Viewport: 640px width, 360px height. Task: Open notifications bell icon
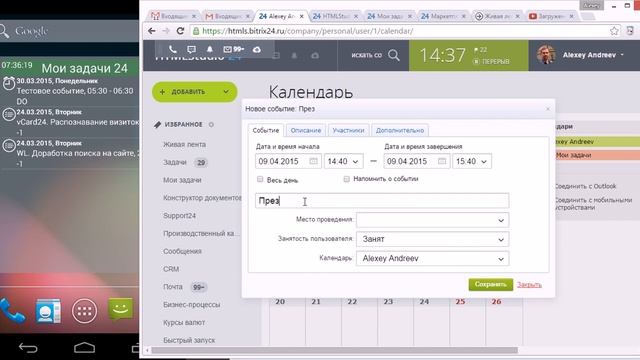pos(209,49)
